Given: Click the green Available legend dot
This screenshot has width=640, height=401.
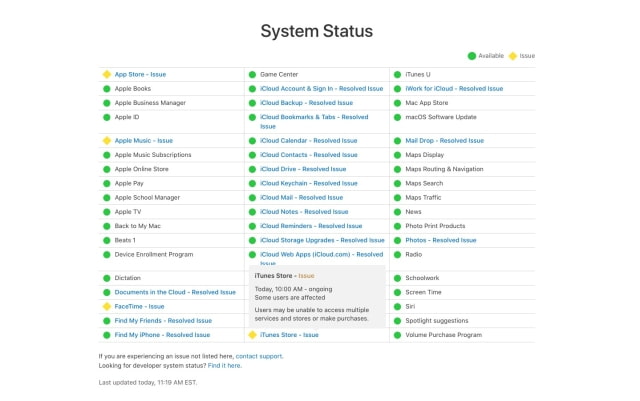Looking at the screenshot, I should click(x=472, y=56).
